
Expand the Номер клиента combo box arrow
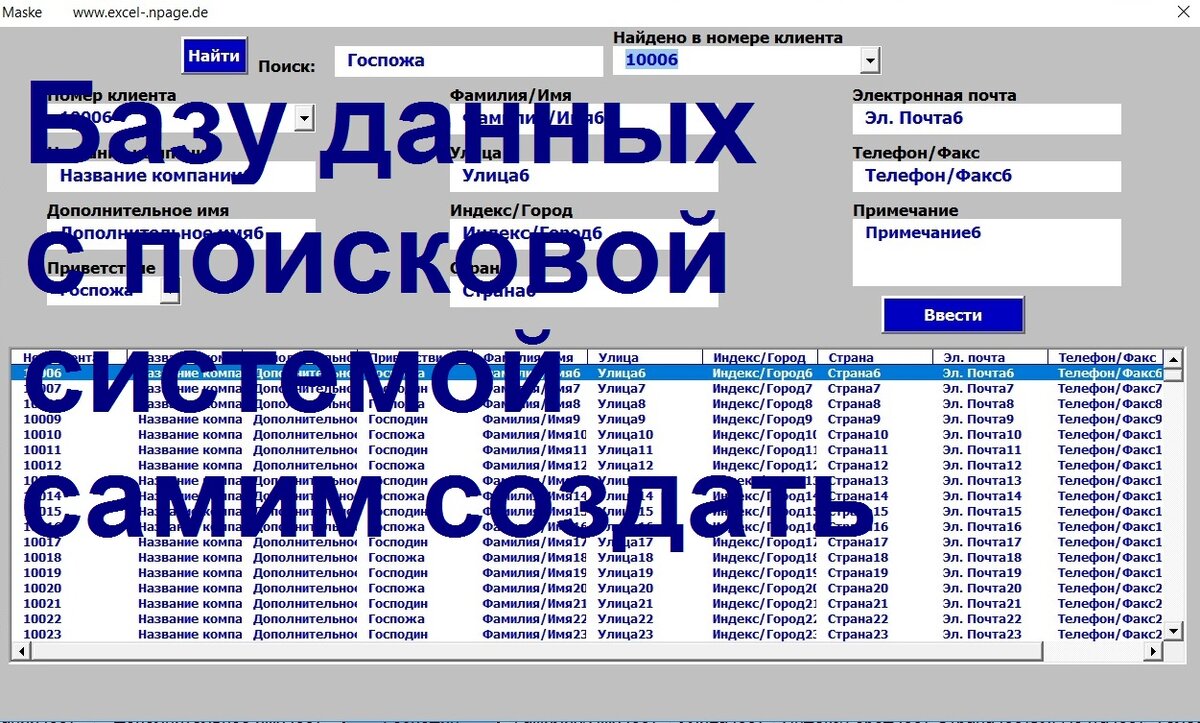[x=304, y=119]
